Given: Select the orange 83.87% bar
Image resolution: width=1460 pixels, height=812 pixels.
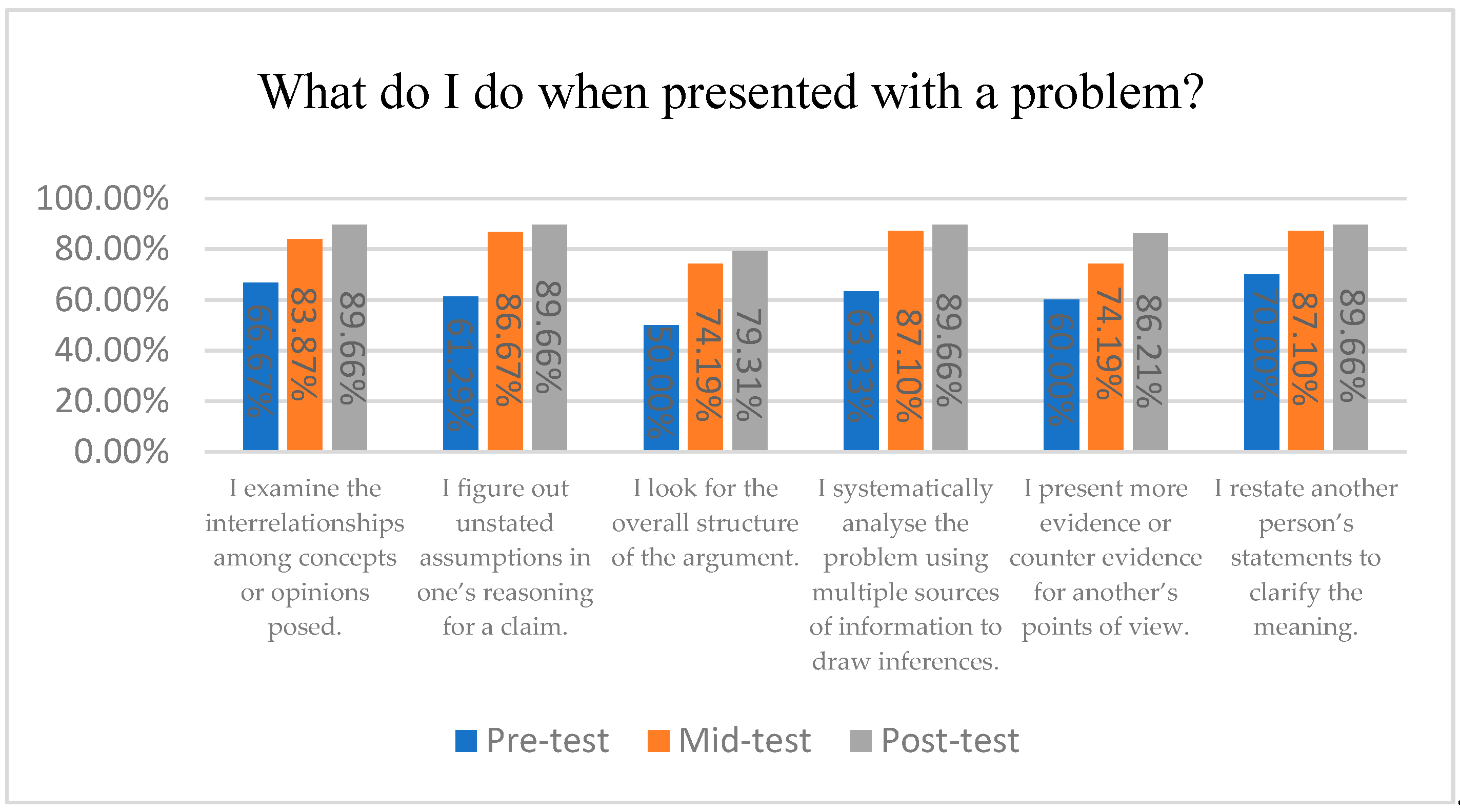Looking at the screenshot, I should coord(305,344).
